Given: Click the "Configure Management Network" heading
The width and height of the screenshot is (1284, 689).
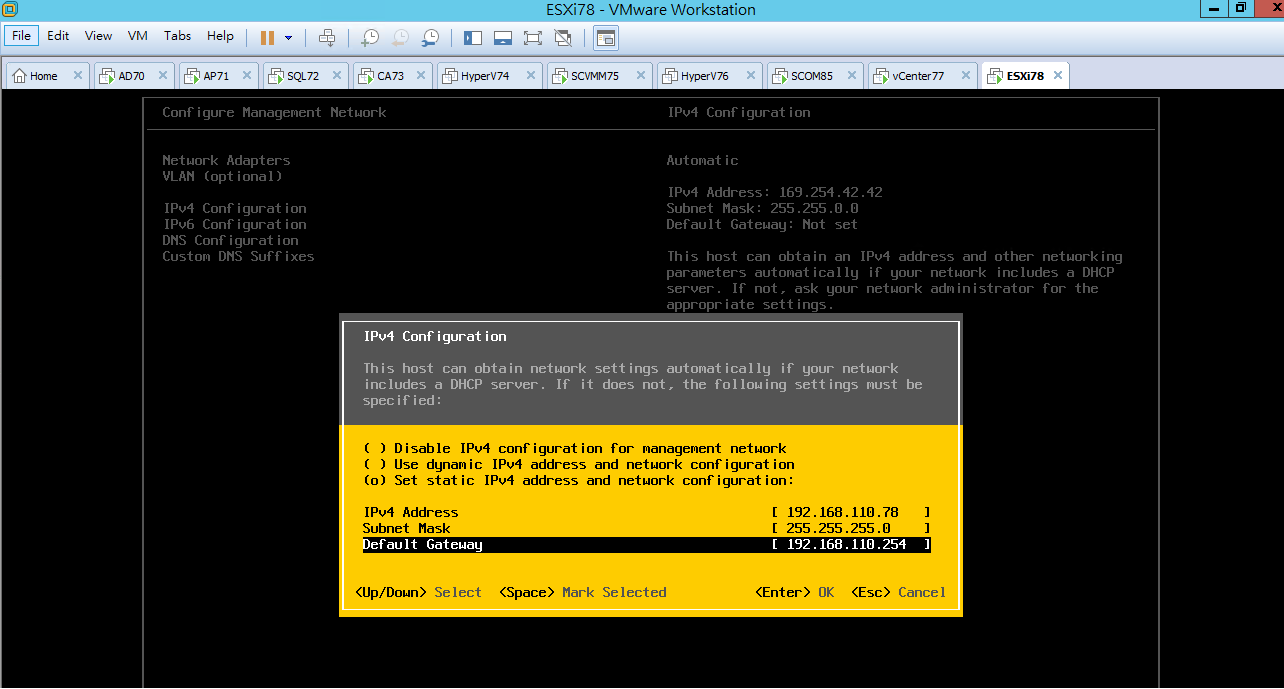Looking at the screenshot, I should [275, 113].
